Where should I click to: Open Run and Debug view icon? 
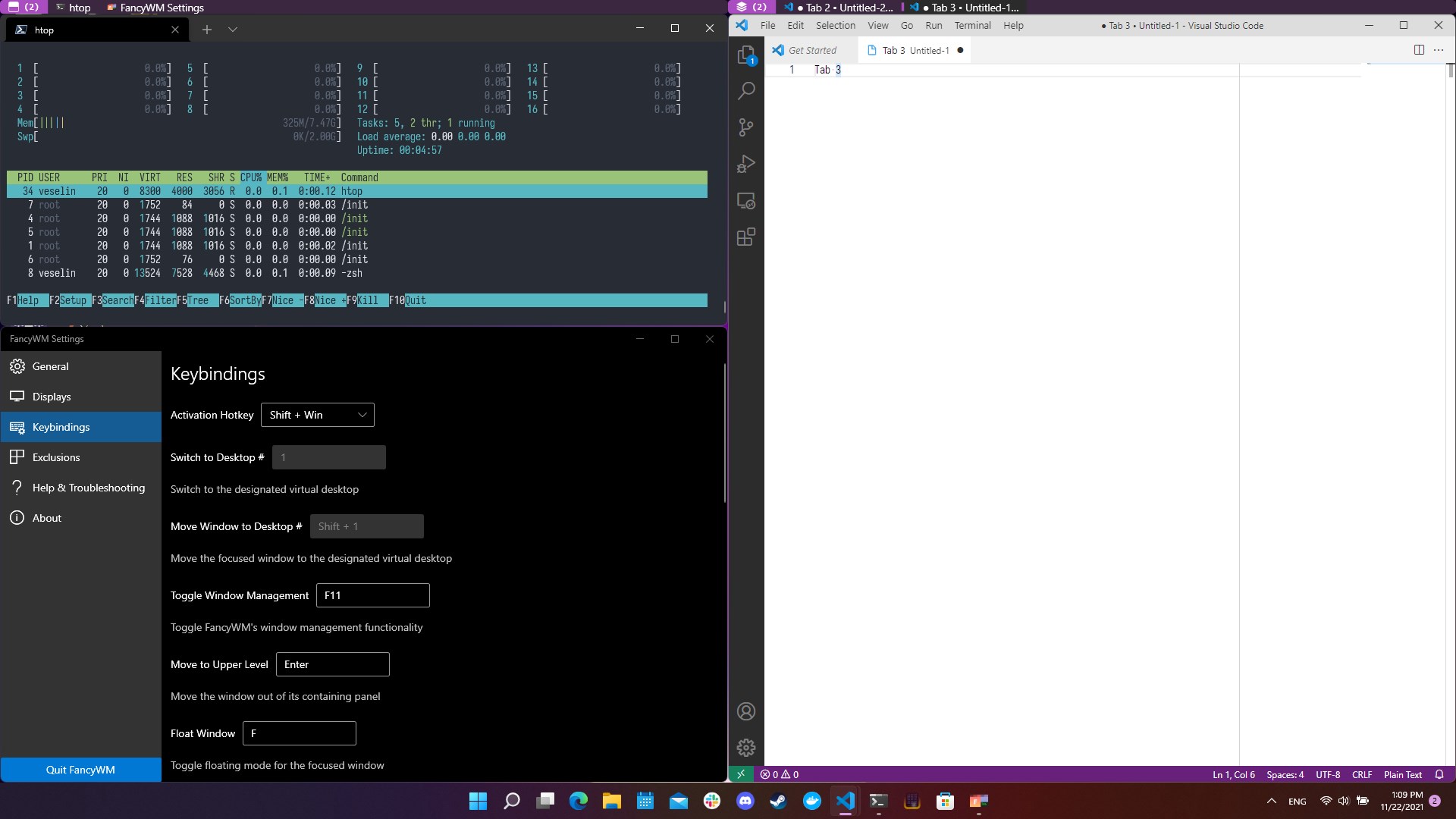746,164
